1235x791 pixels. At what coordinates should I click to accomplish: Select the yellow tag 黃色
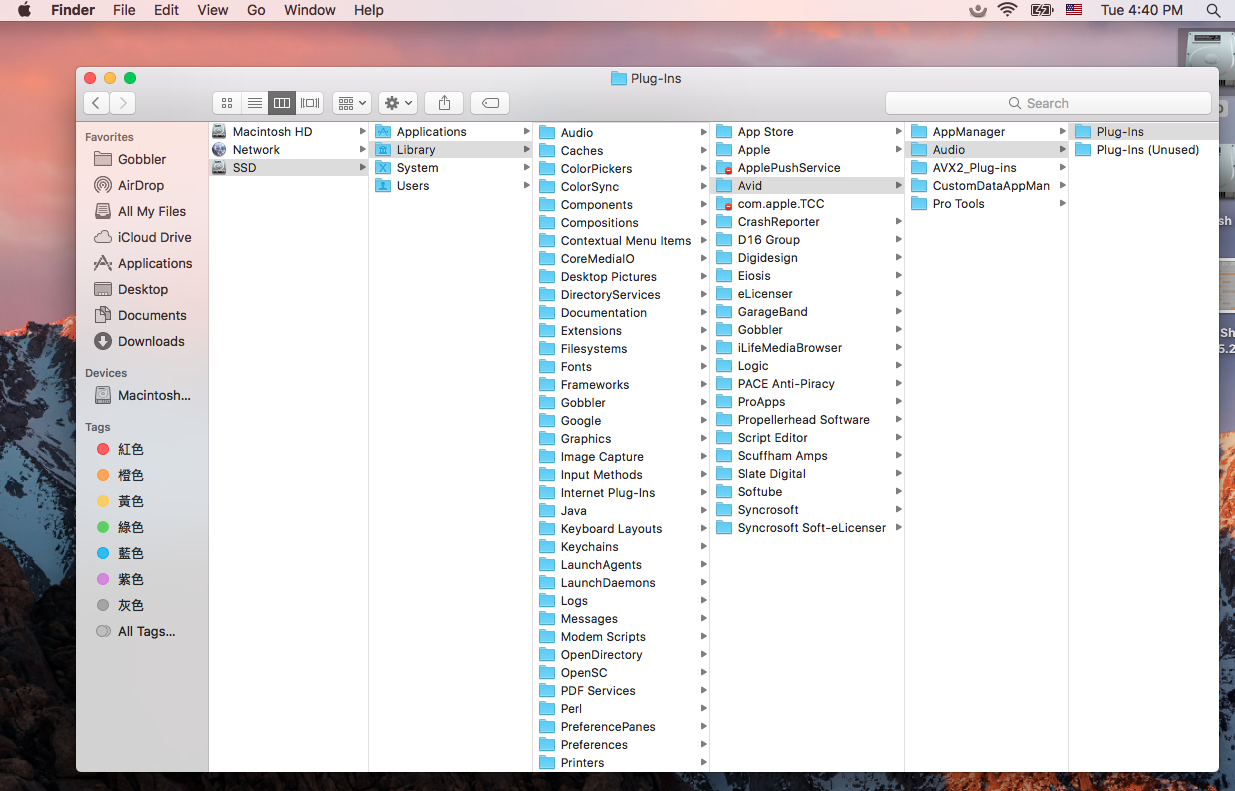click(x=131, y=501)
